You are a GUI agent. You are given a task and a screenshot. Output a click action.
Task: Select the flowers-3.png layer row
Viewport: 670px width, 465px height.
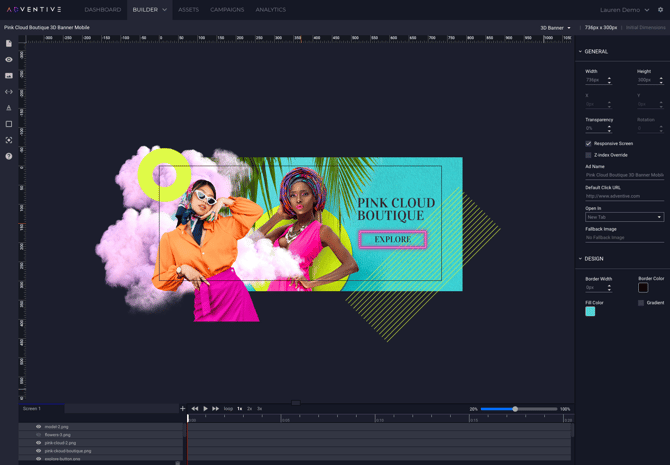point(101,435)
